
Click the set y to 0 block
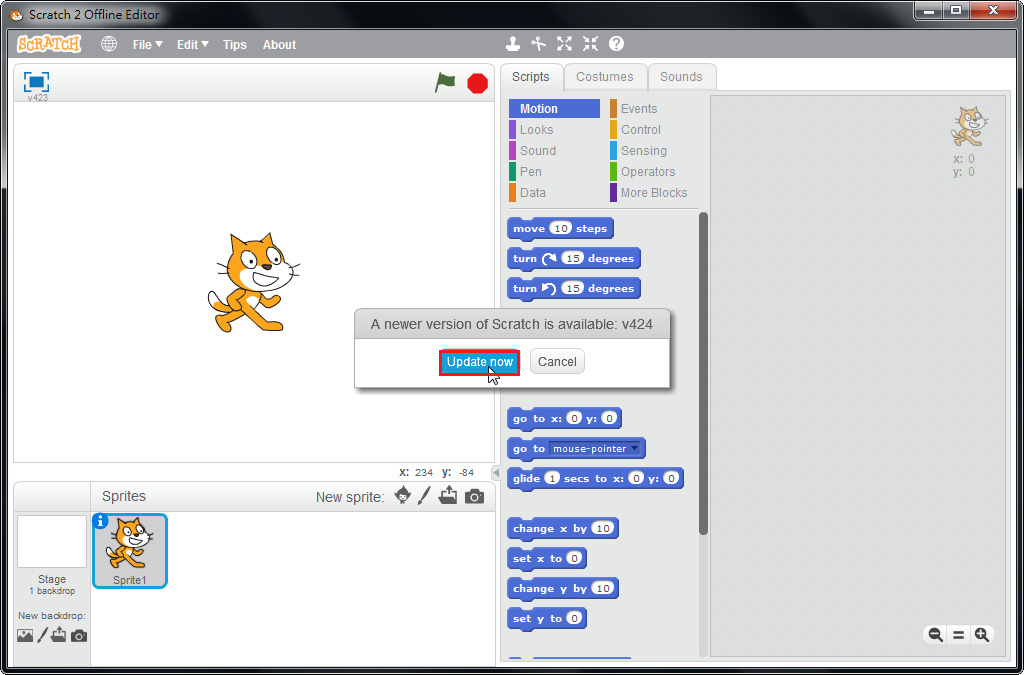pyautogui.click(x=547, y=618)
